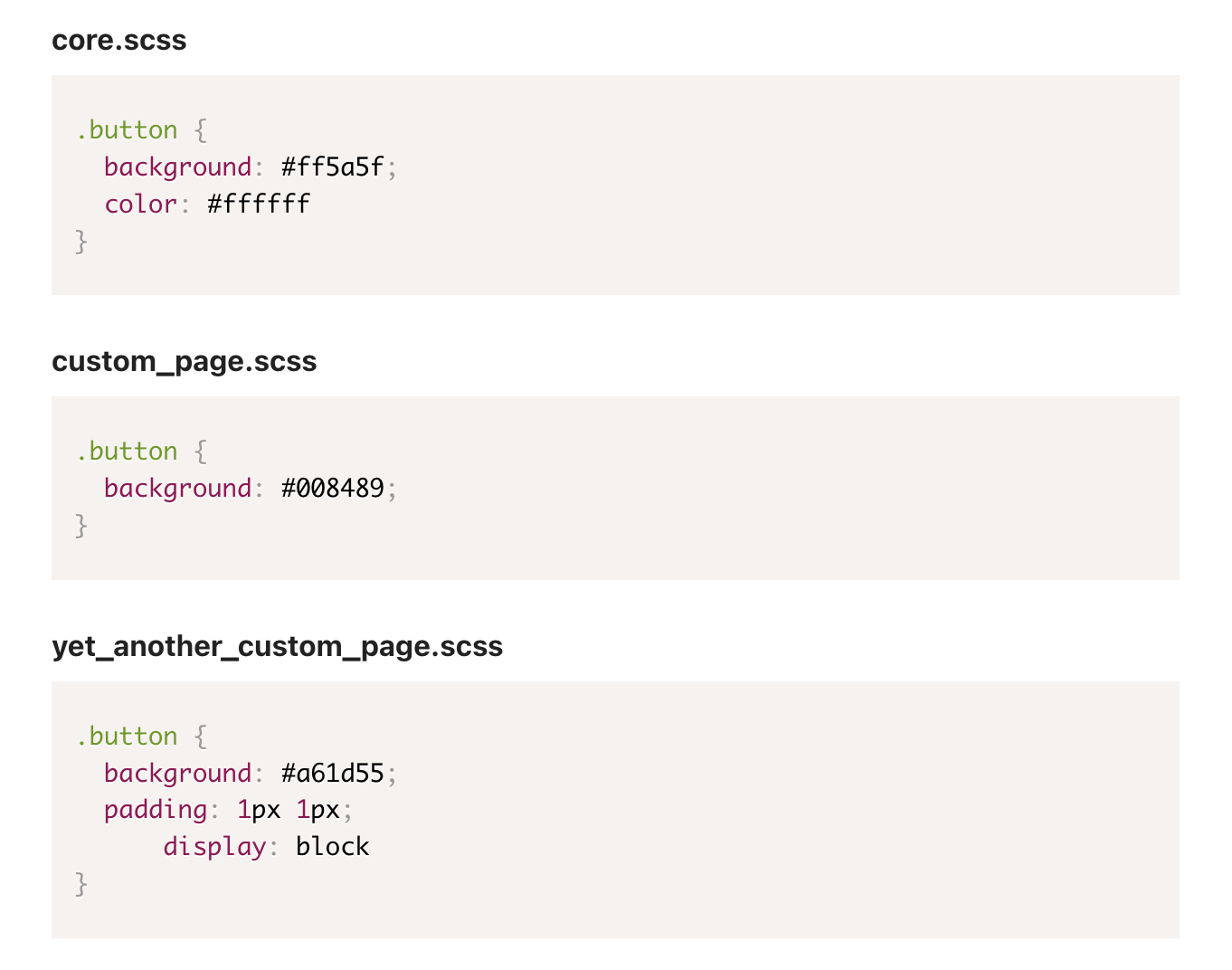
Task: Click the .button selector in the core.scss block
Action: [127, 130]
